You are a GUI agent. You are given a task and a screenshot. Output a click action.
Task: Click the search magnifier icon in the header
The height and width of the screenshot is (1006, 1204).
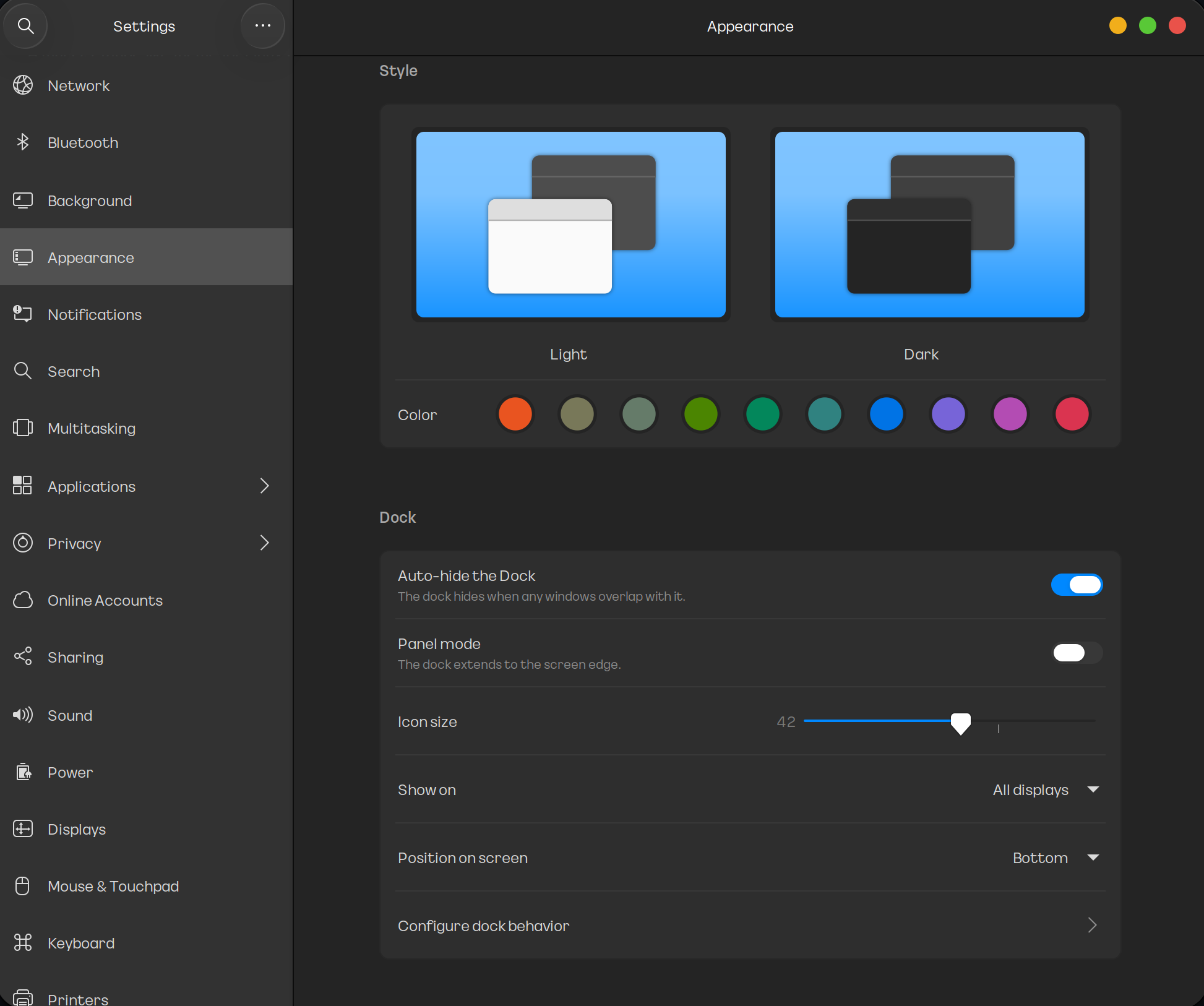pyautogui.click(x=25, y=26)
